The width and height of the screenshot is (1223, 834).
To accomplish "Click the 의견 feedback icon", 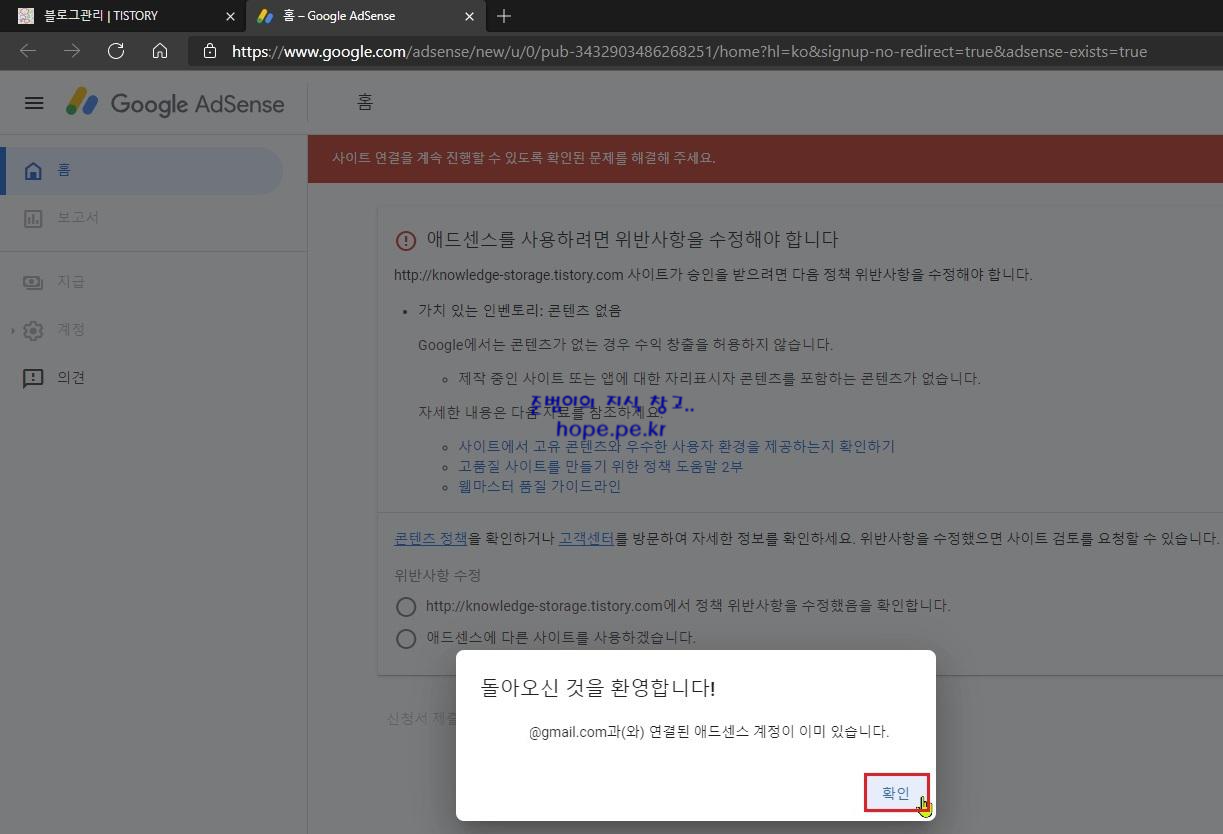I will (33, 378).
